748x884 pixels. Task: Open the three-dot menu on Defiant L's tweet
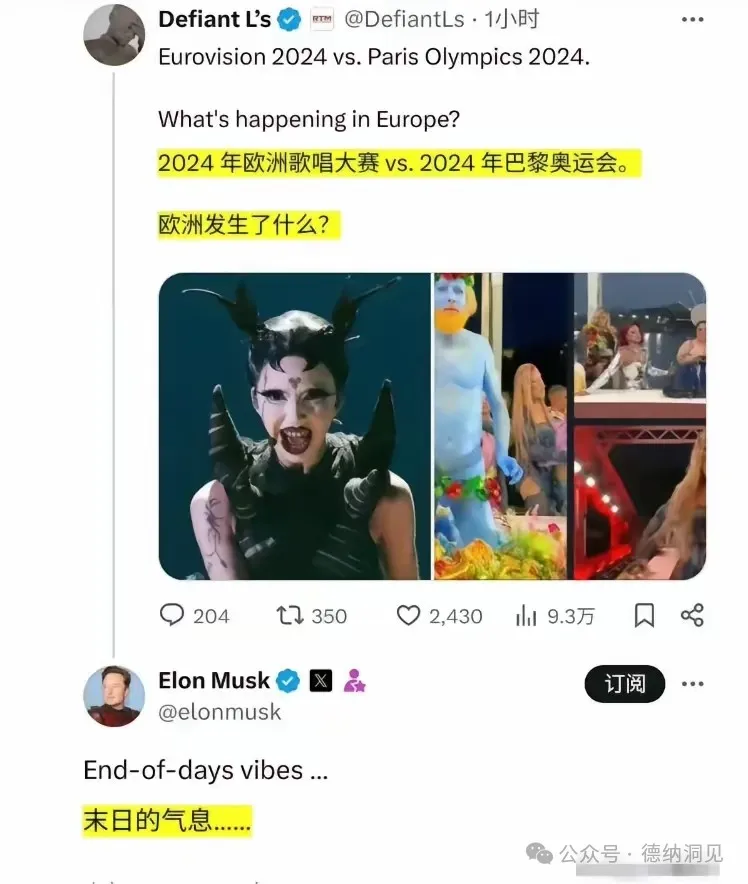pyautogui.click(x=692, y=20)
